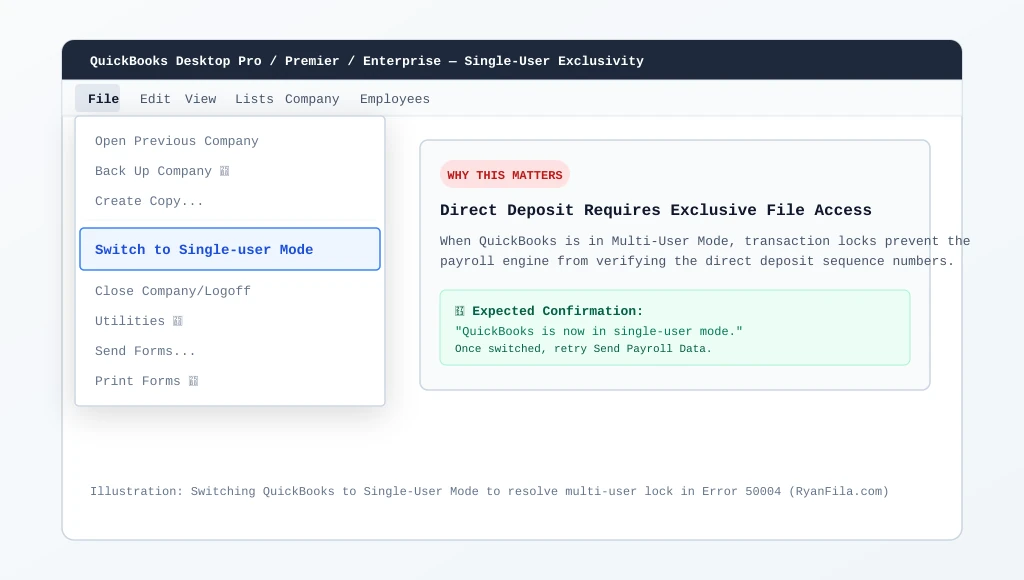Image resolution: width=1024 pixels, height=580 pixels.
Task: Switch to Single-user Mode
Action: click(x=230, y=249)
